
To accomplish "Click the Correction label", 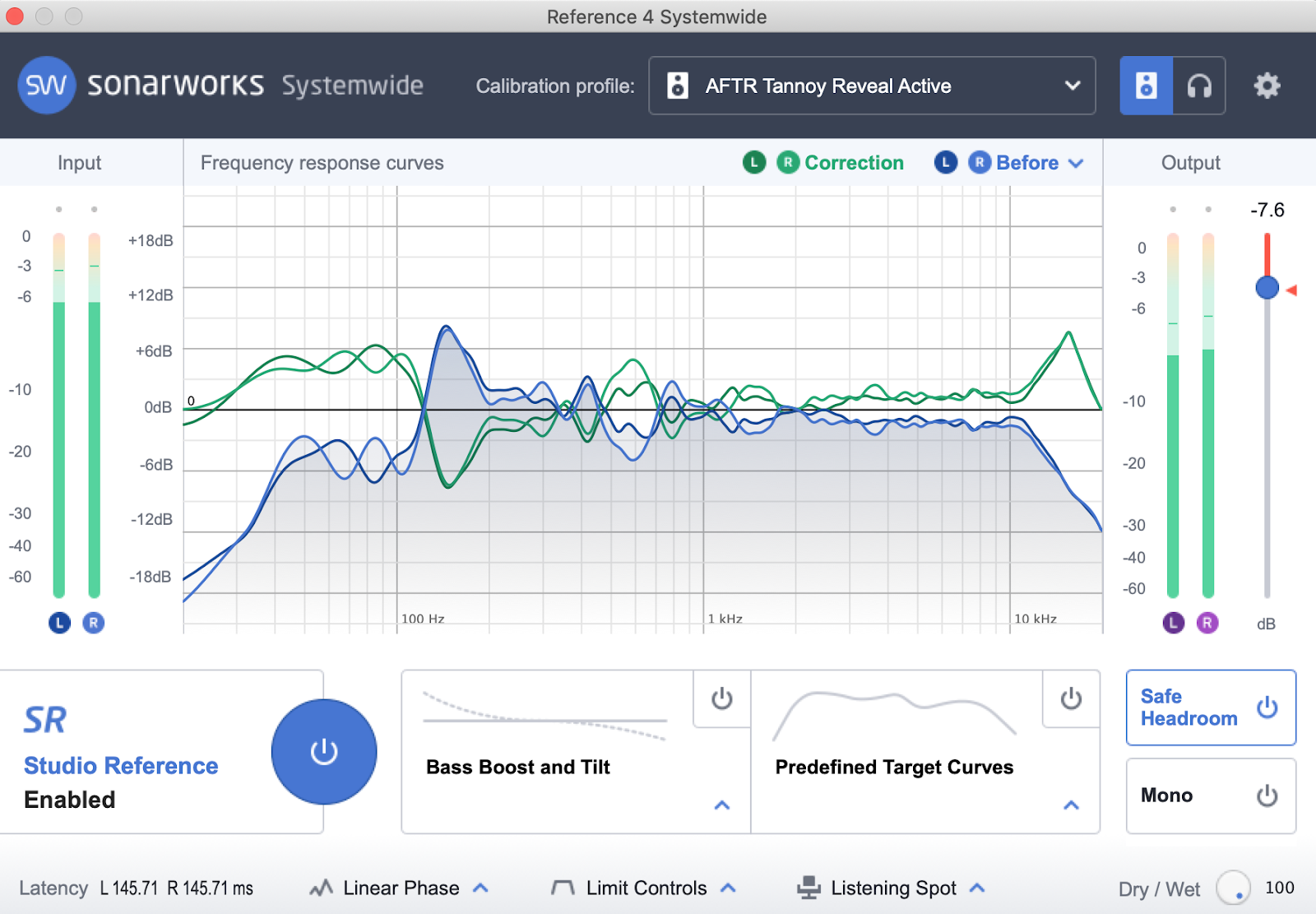I will tap(854, 163).
